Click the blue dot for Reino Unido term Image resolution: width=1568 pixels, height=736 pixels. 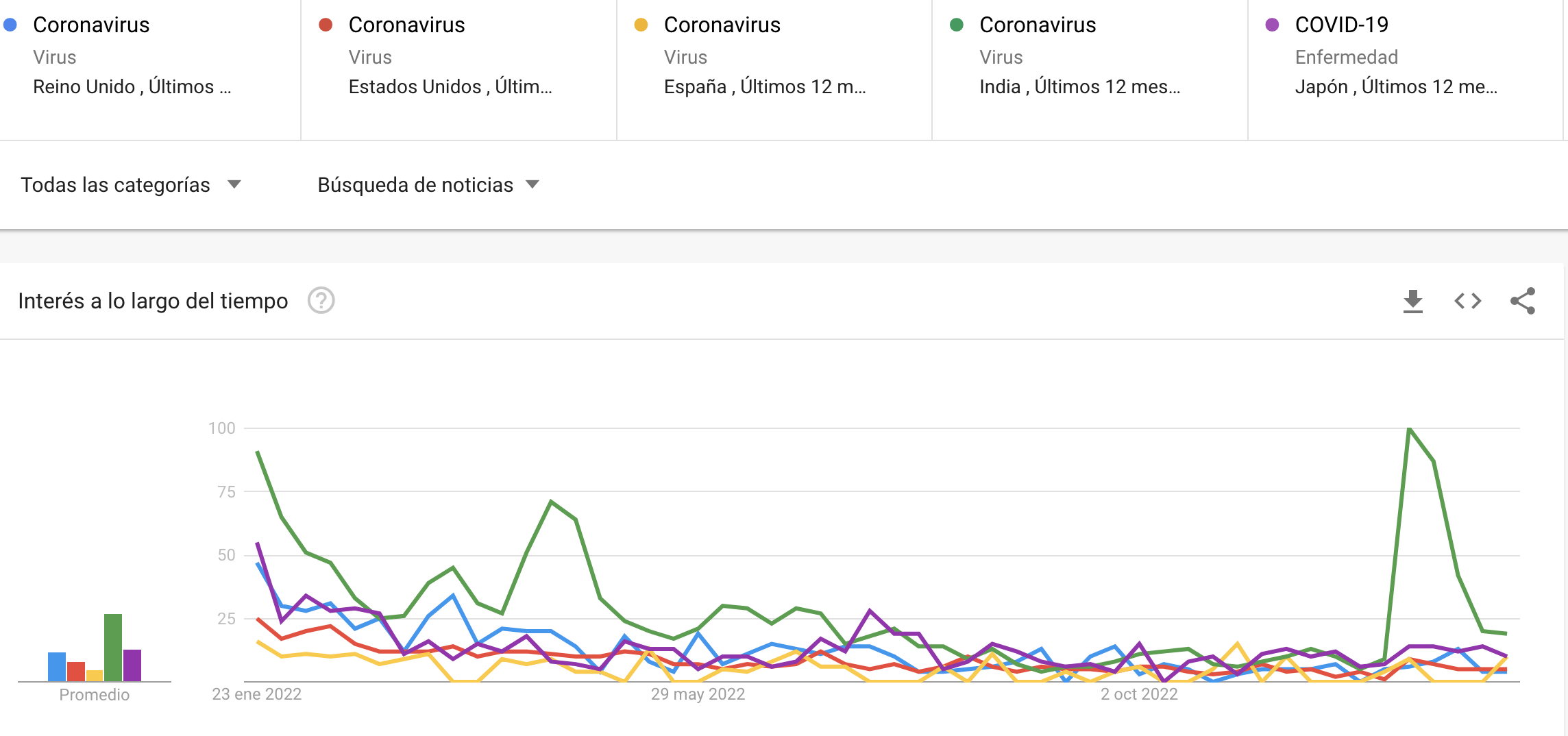[x=10, y=25]
